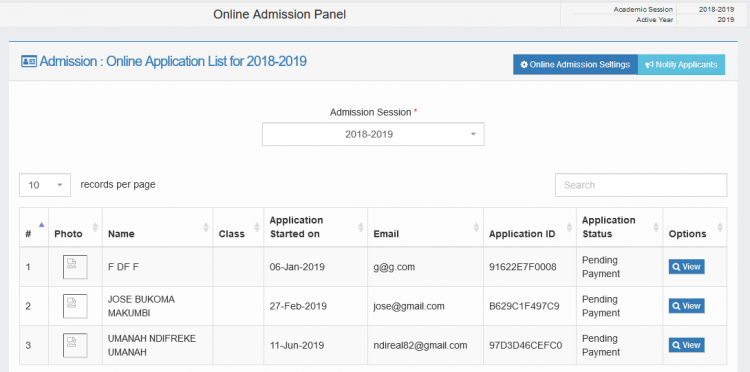Select application ID 91622E7F0008
750x372 pixels.
click(x=523, y=267)
